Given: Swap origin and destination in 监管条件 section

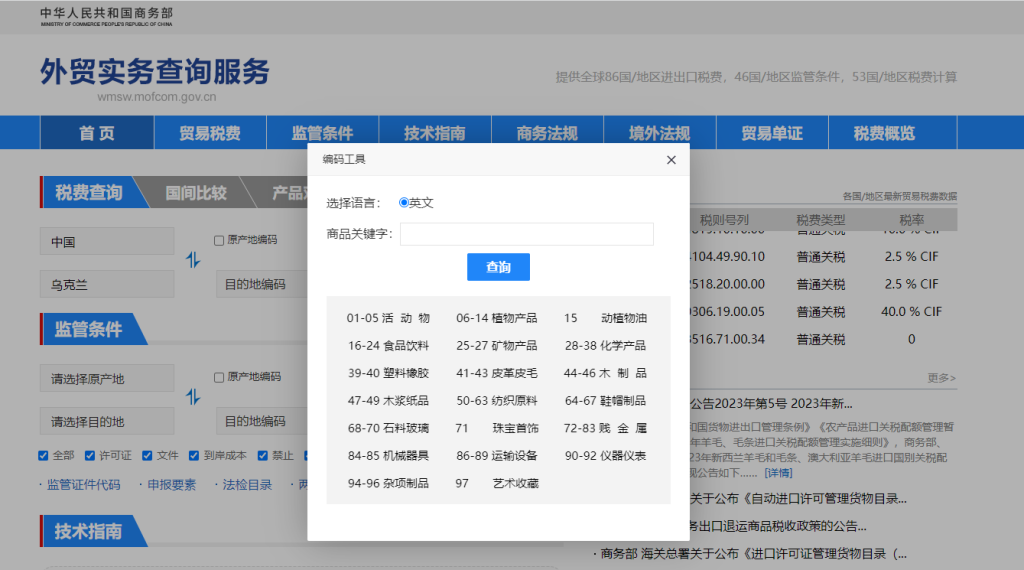Looking at the screenshot, I should coord(193,396).
